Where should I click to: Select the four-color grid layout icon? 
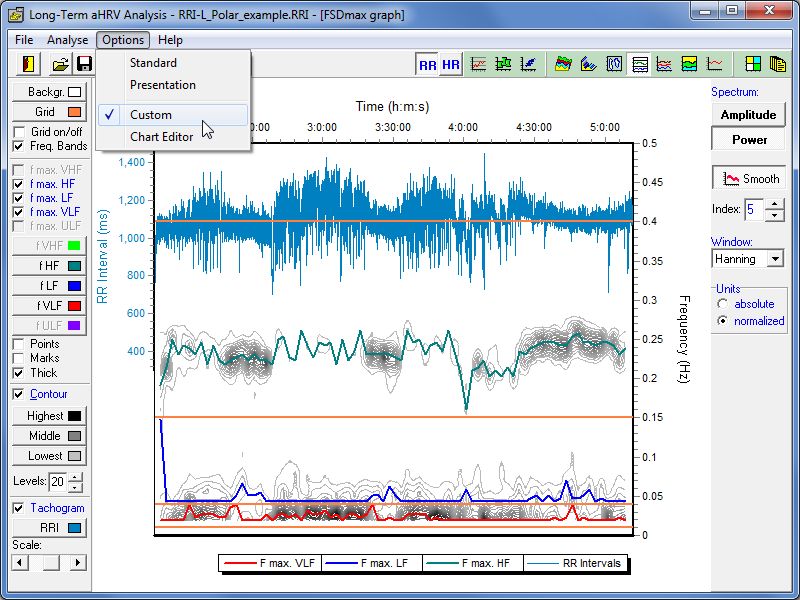click(x=752, y=65)
